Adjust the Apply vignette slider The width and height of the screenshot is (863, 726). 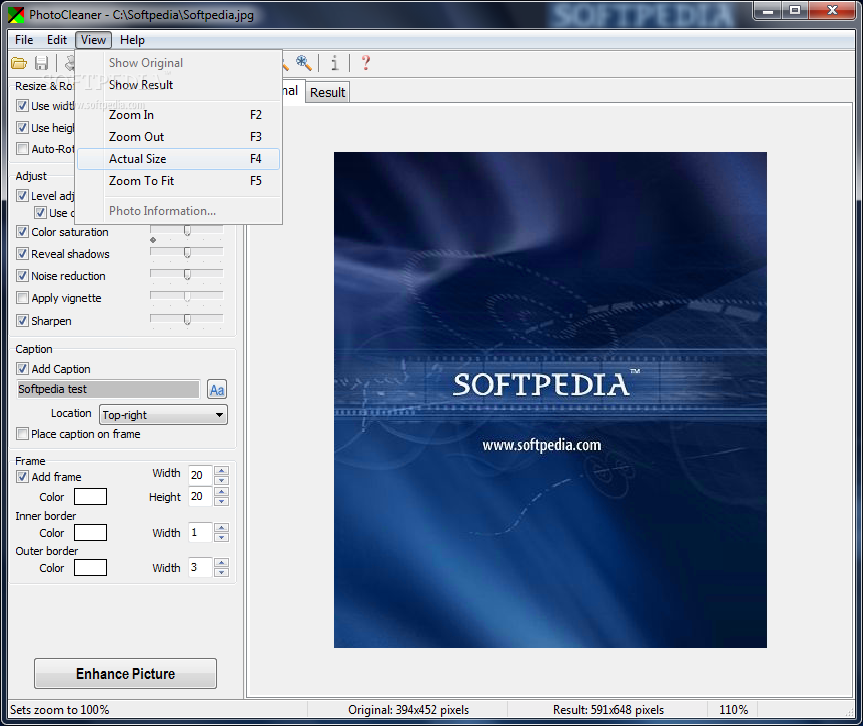pyautogui.click(x=187, y=297)
